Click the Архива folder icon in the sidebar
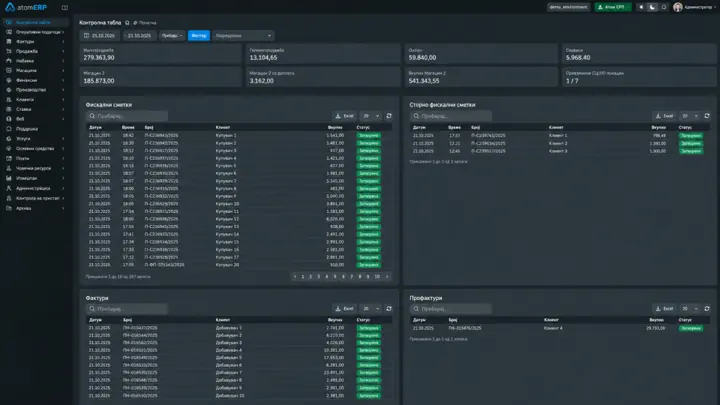This screenshot has height=405, width=720. point(9,208)
